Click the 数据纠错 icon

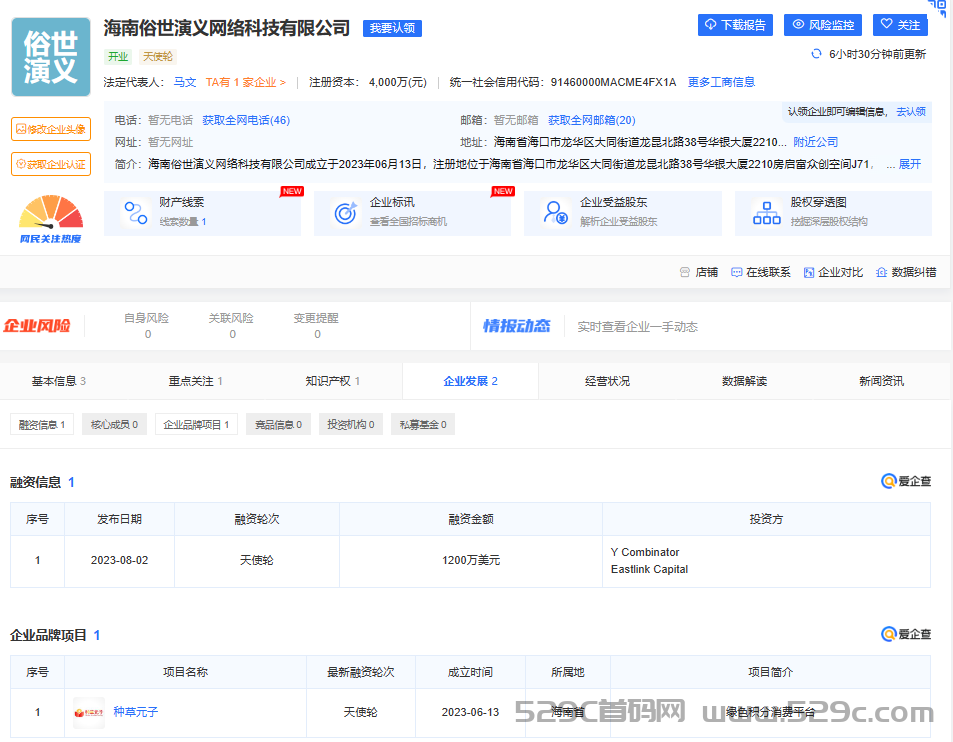pyautogui.click(x=881, y=272)
